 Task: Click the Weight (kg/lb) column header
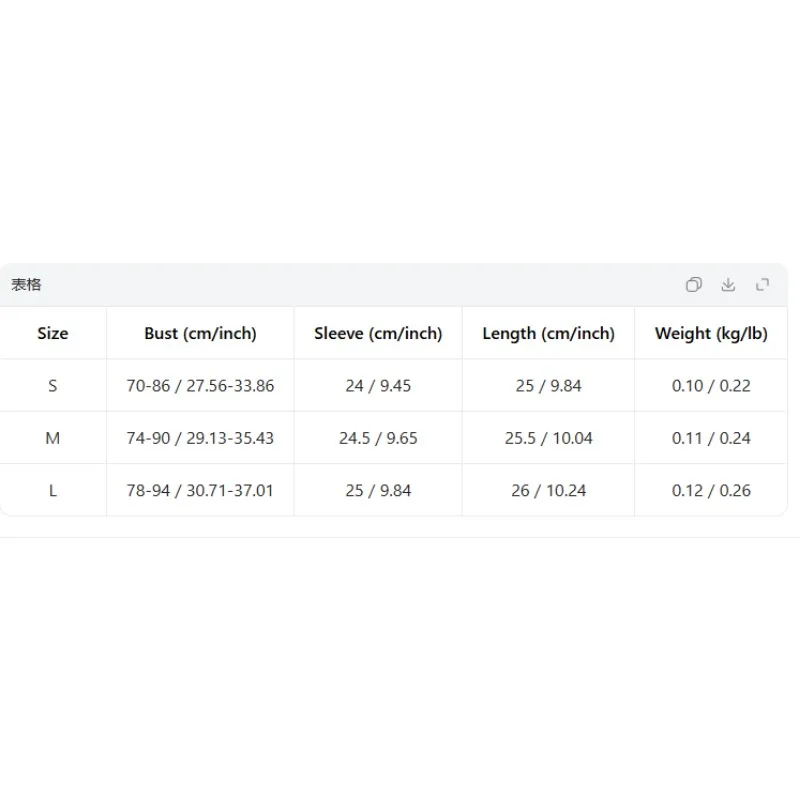coord(711,333)
